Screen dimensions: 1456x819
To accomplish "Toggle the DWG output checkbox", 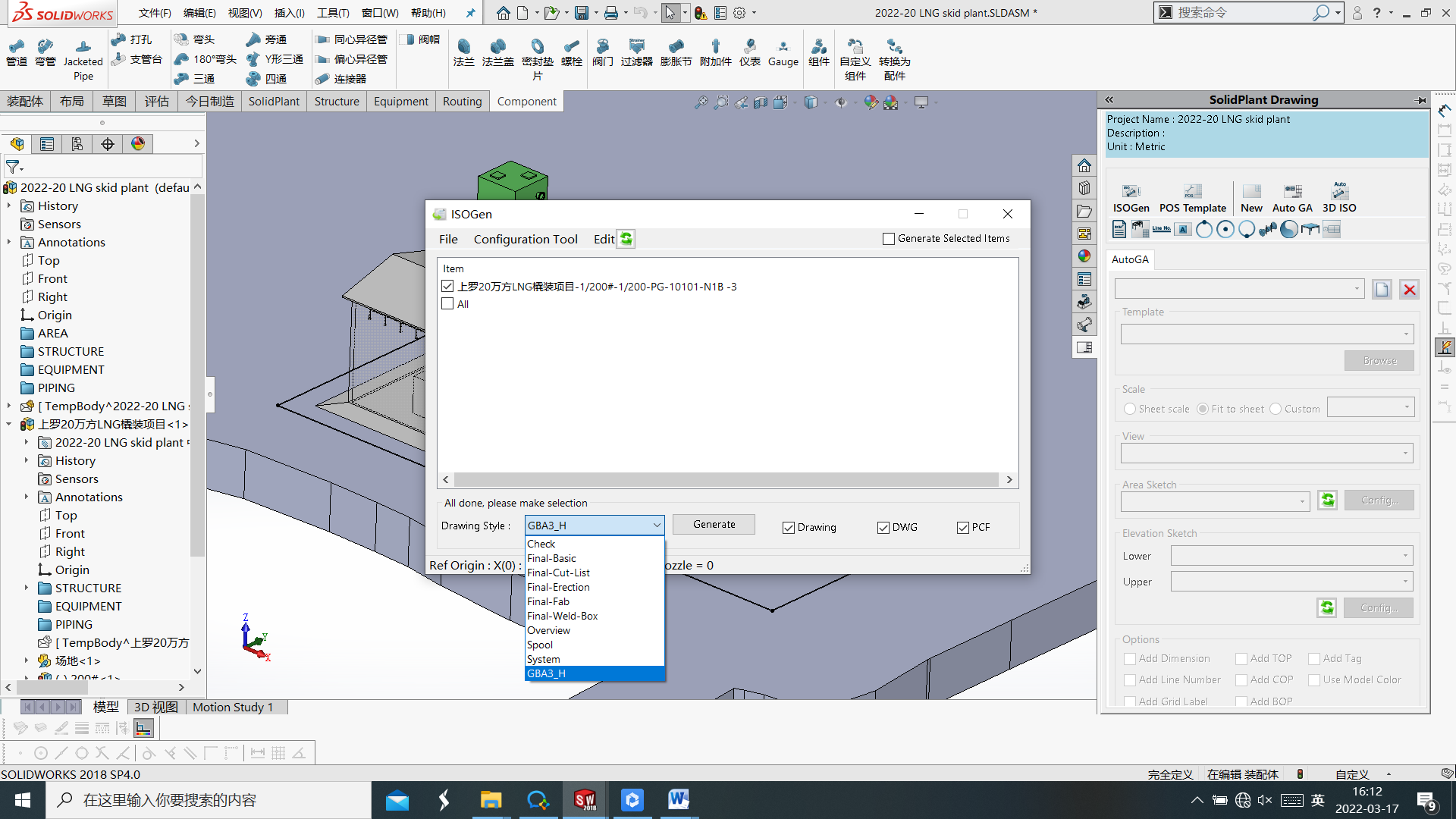I will [x=883, y=527].
